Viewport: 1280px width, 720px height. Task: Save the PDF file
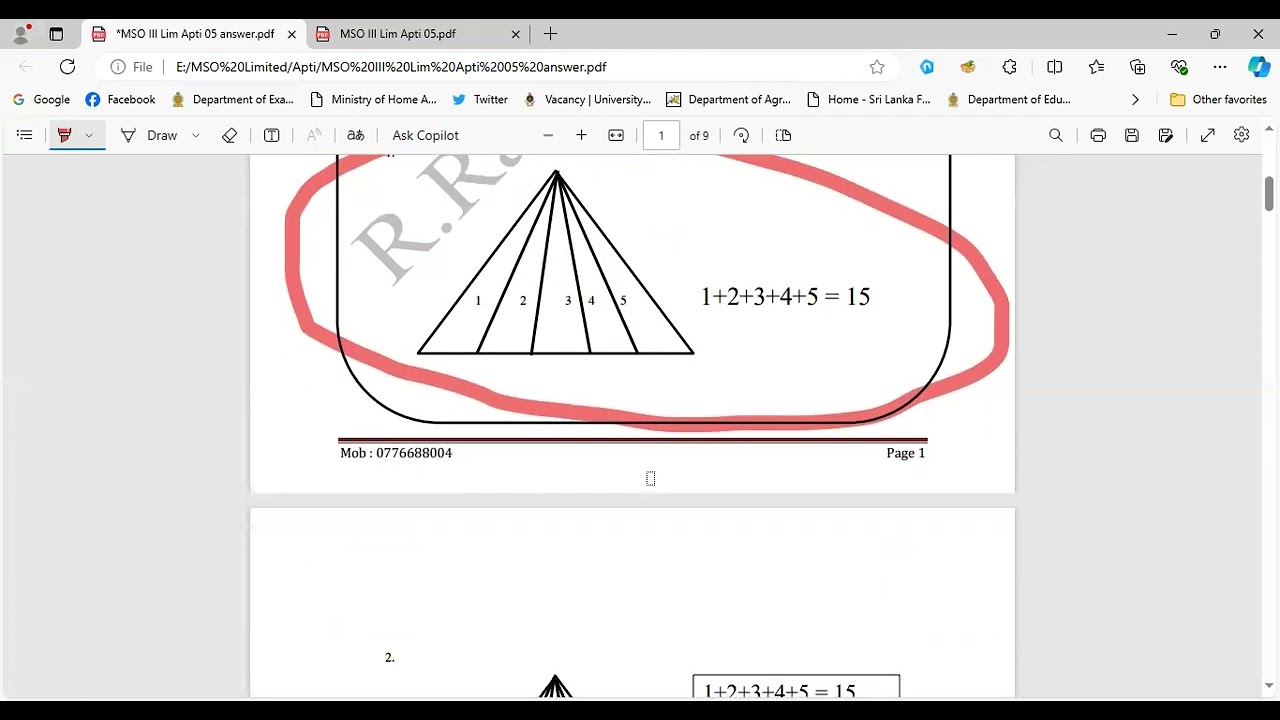tap(1132, 135)
